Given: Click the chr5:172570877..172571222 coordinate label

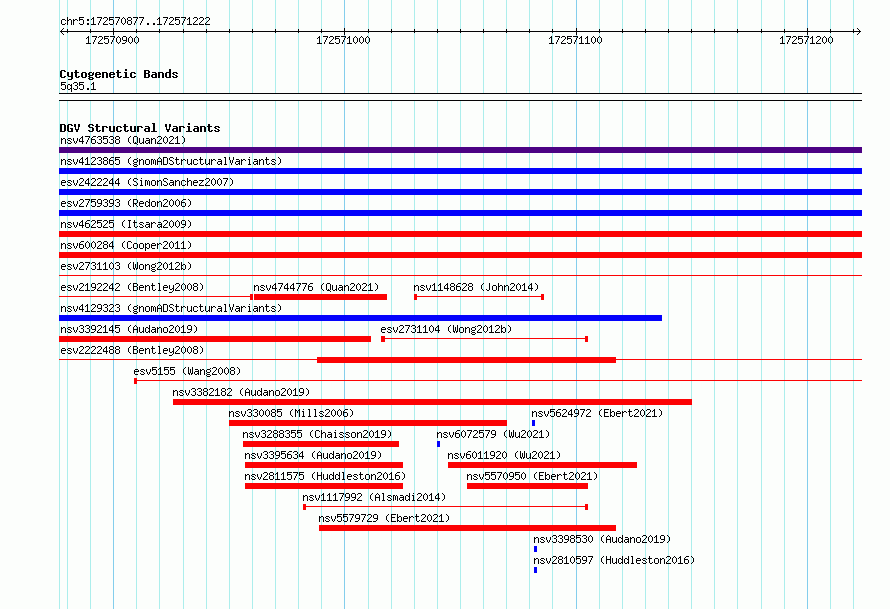Looking at the screenshot, I should (x=135, y=21).
